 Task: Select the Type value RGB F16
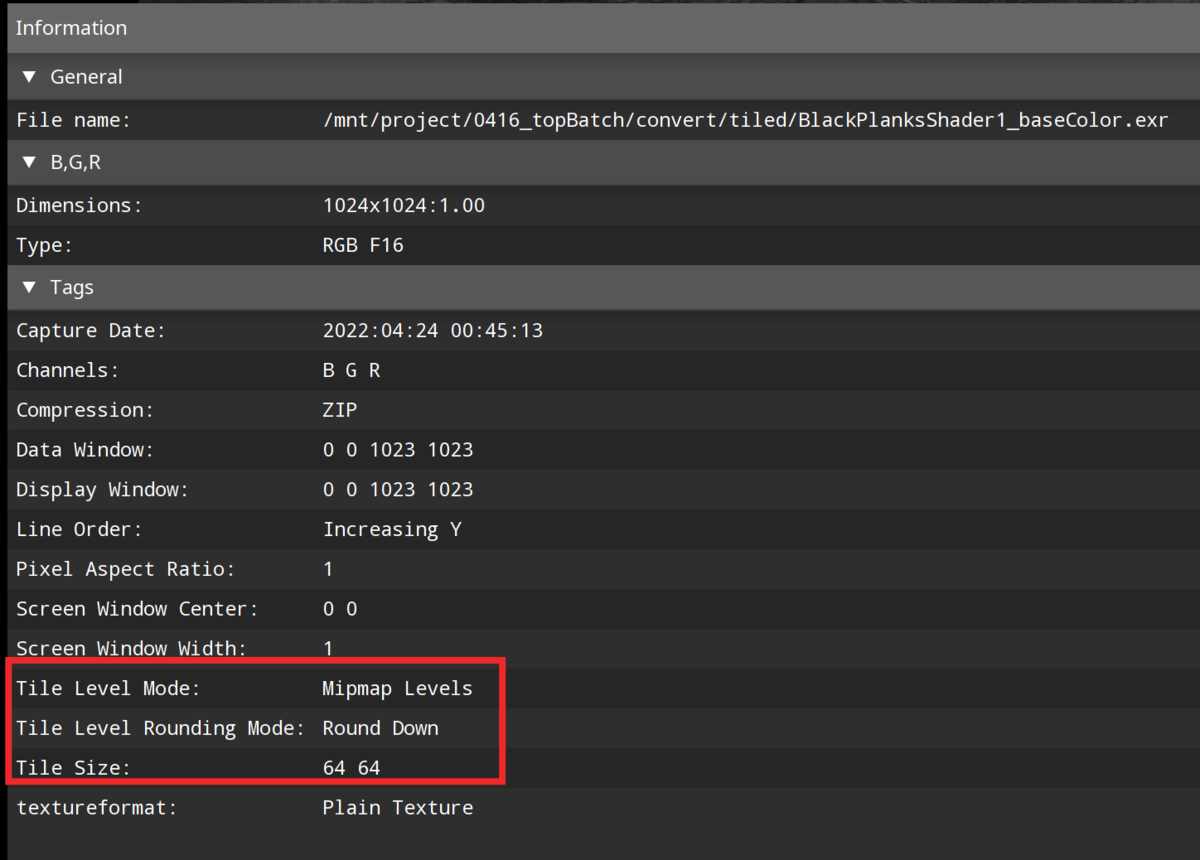(x=363, y=245)
